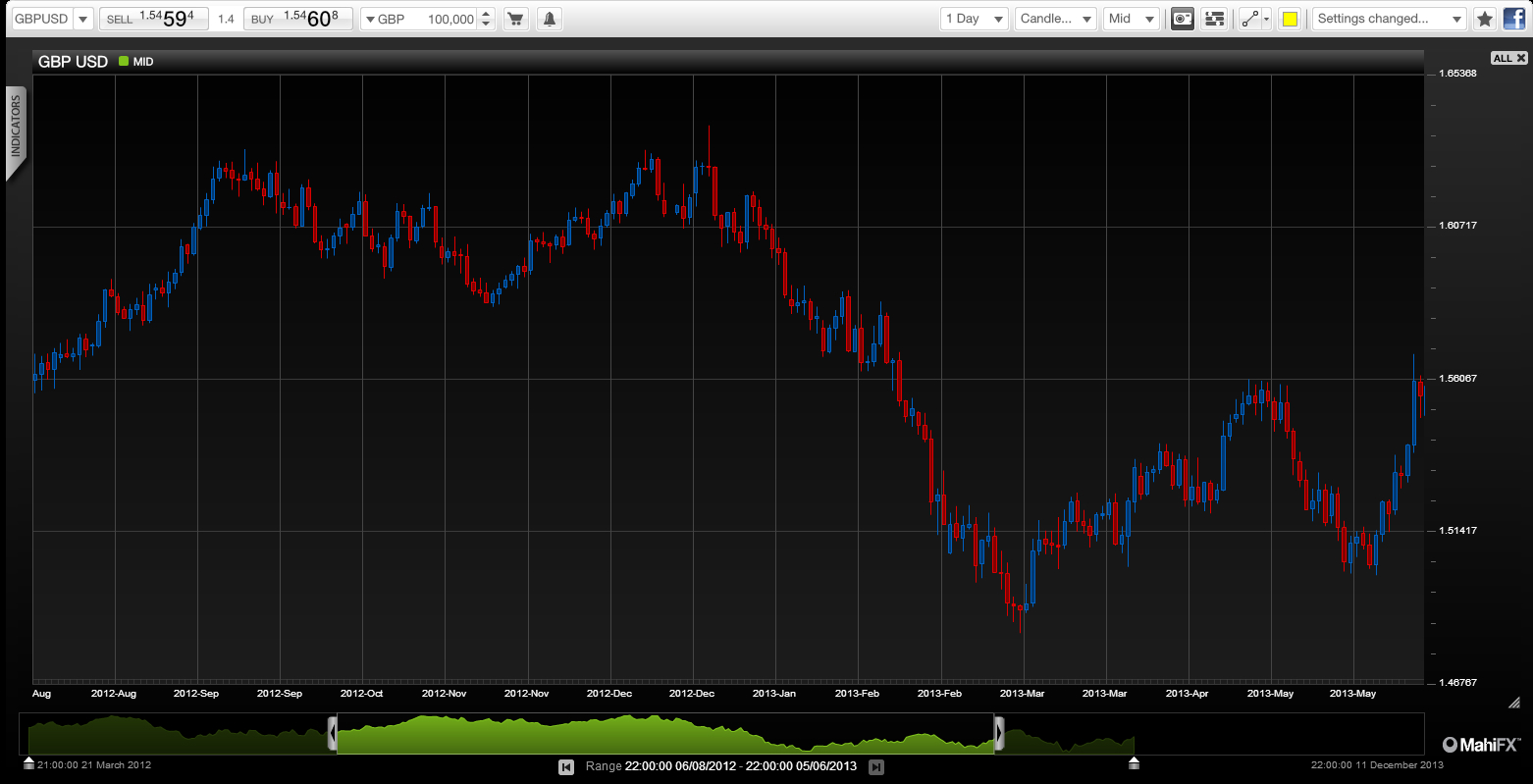This screenshot has width=1533, height=784.
Task: Click the 21 March 2012 timeline marker
Action: coord(28,762)
